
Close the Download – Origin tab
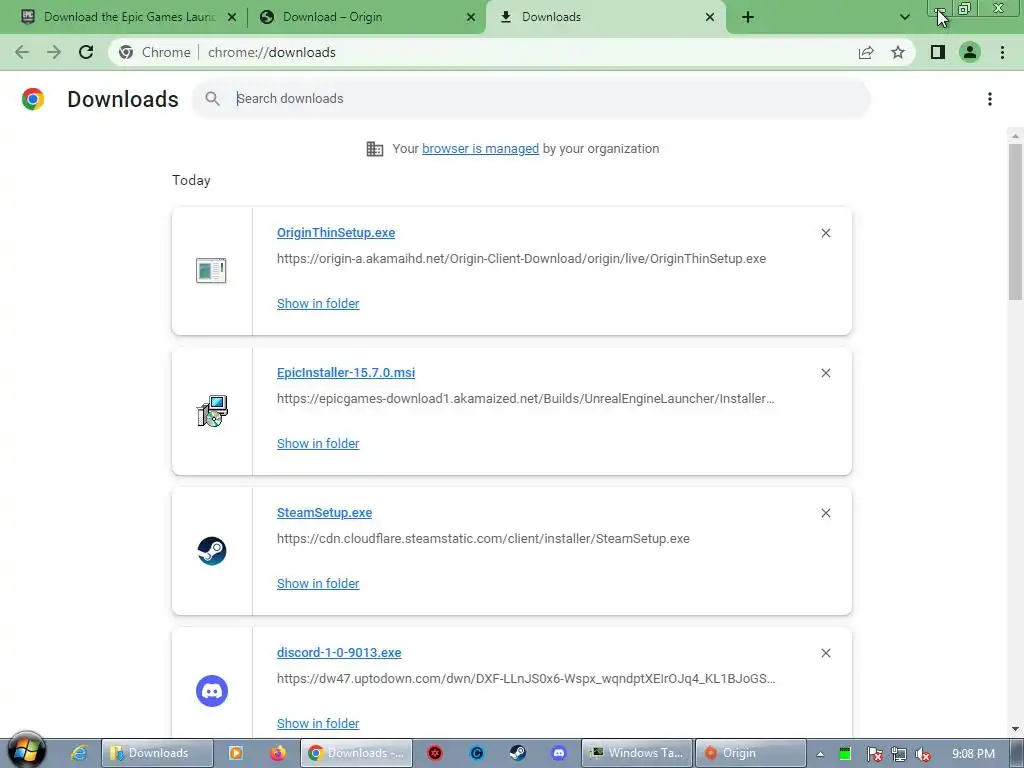click(x=471, y=17)
